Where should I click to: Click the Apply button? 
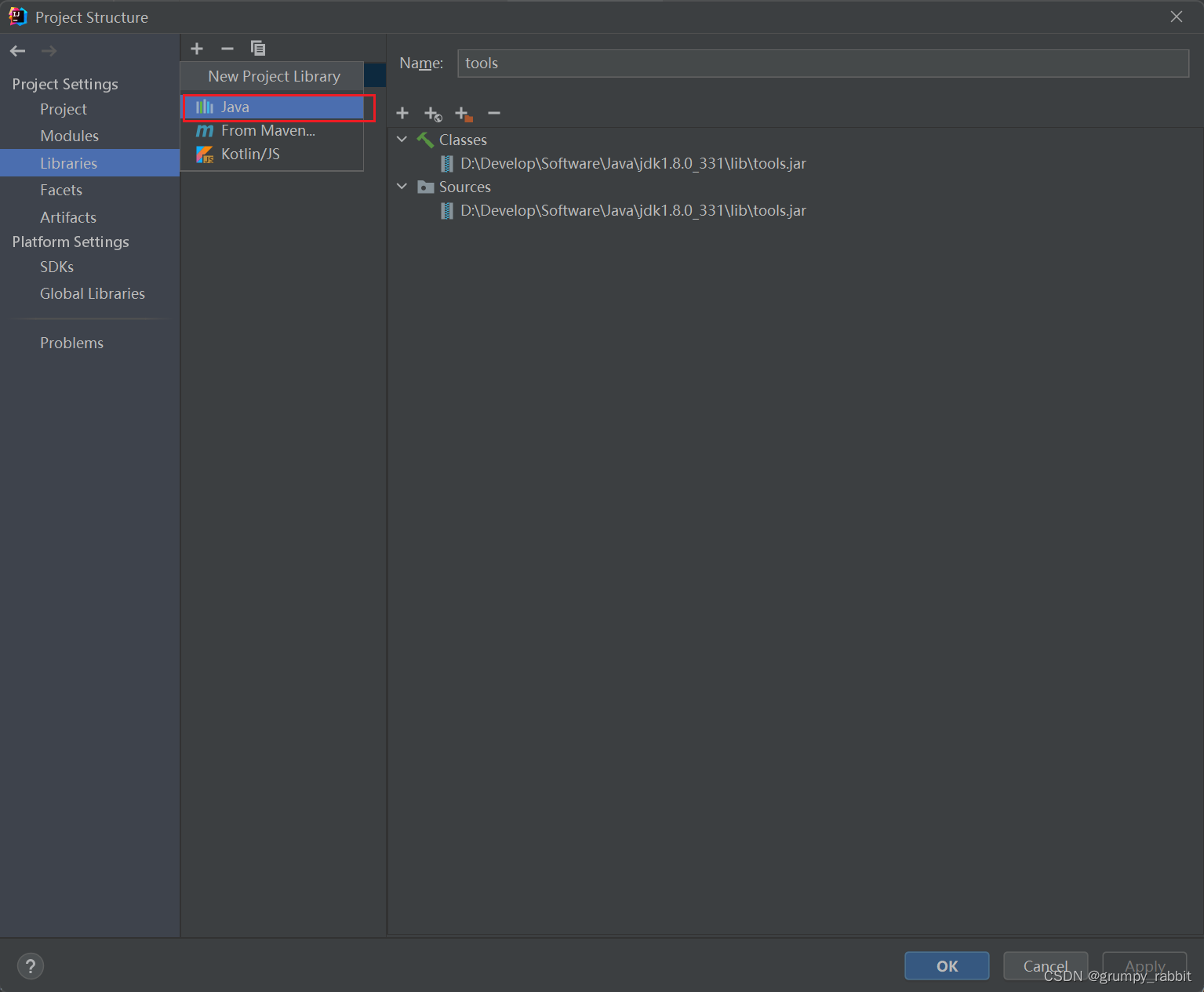click(x=1144, y=966)
